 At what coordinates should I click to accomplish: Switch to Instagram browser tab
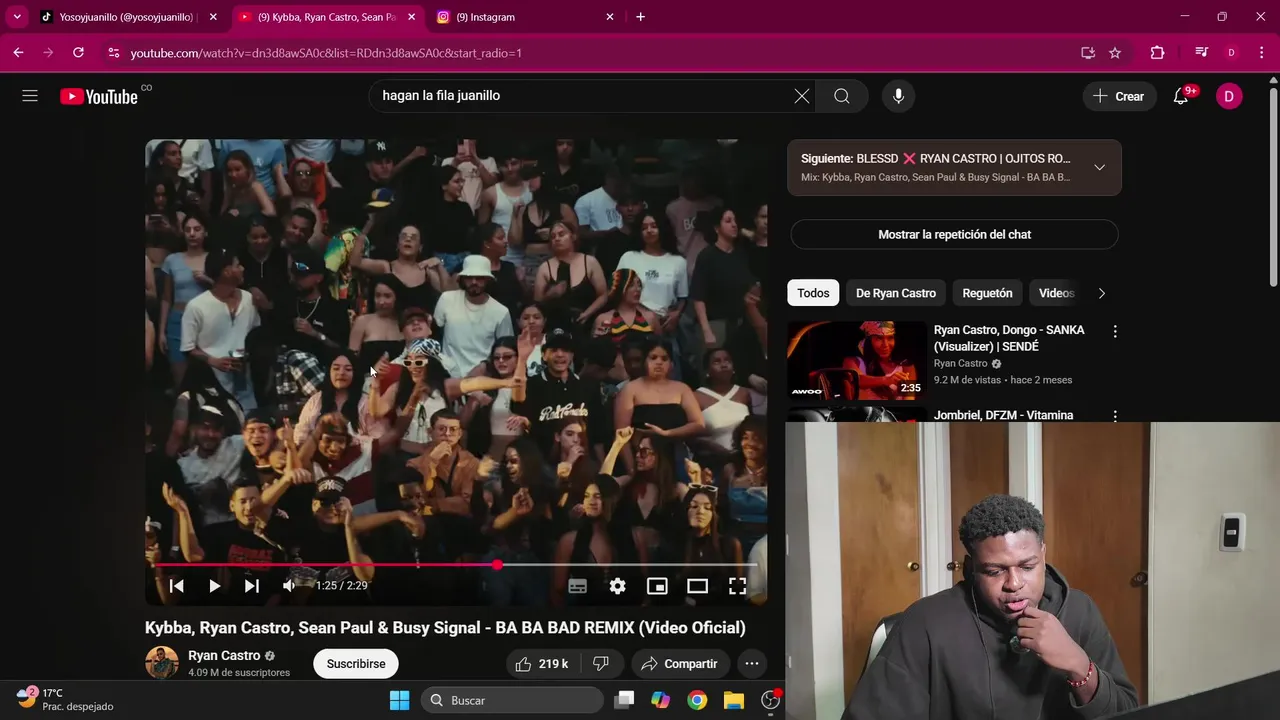pyautogui.click(x=525, y=17)
